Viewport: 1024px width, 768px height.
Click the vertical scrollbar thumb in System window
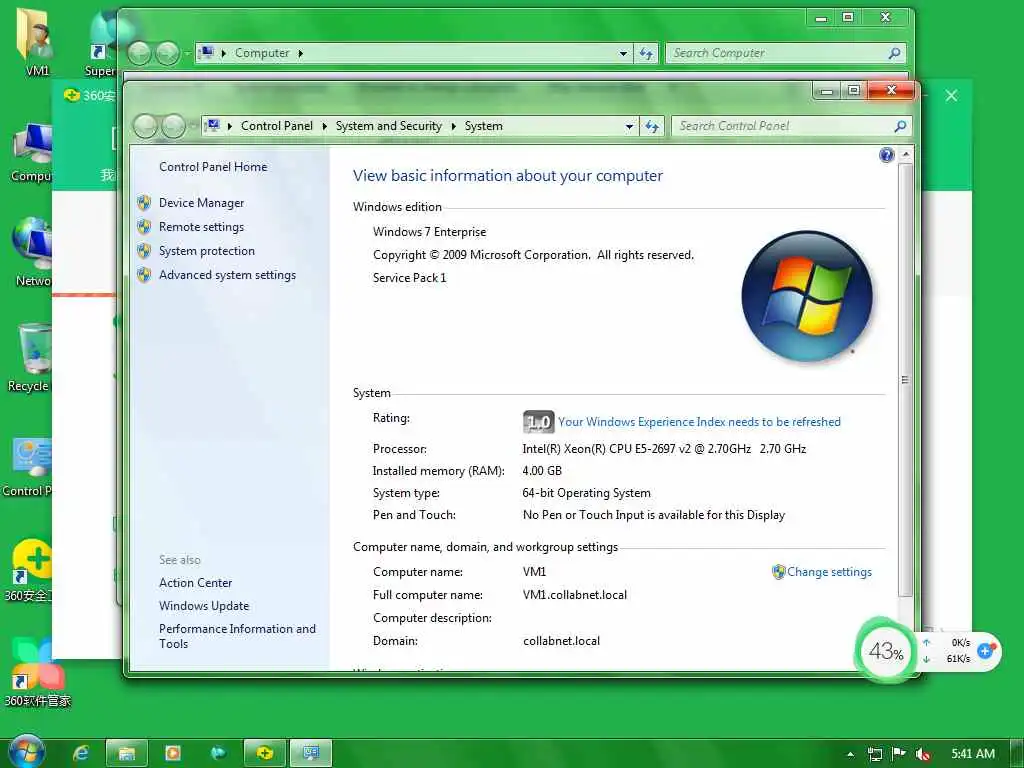pos(905,380)
